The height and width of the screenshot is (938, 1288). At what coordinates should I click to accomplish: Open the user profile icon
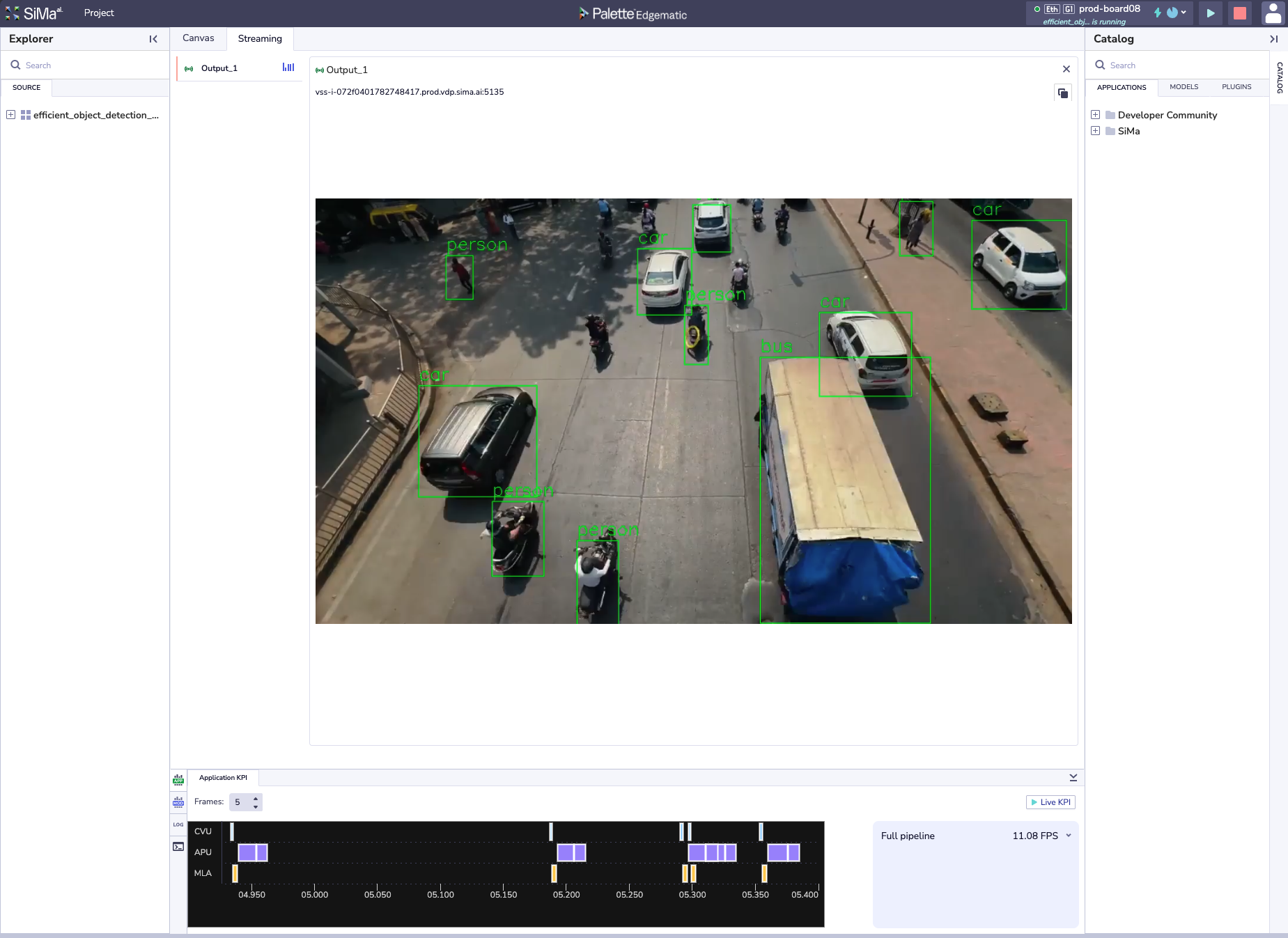pyautogui.click(x=1273, y=13)
